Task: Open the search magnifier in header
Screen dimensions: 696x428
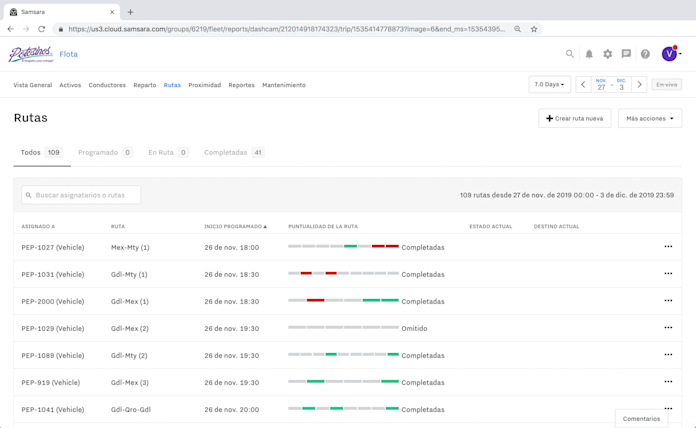Action: tap(569, 54)
